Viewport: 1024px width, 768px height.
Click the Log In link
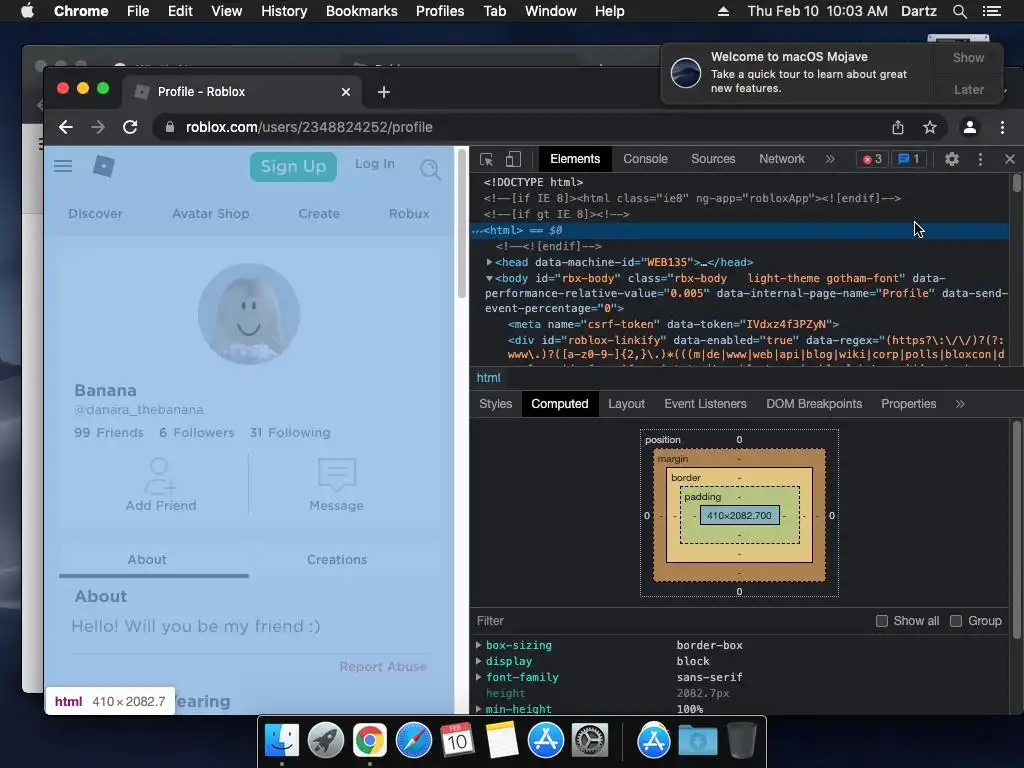pyautogui.click(x=375, y=164)
